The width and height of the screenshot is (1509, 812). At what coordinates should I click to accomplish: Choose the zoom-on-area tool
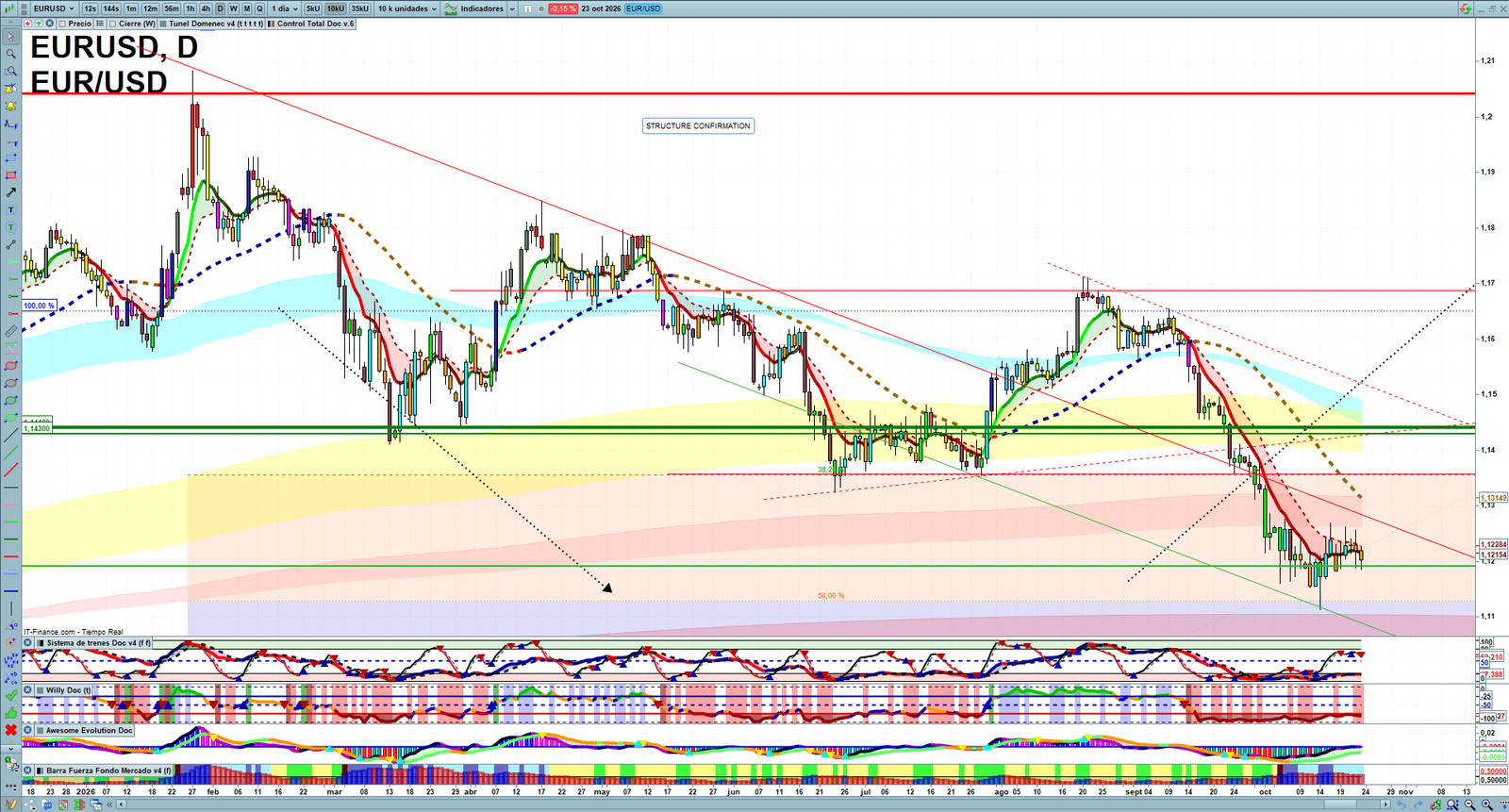pyautogui.click(x=10, y=71)
